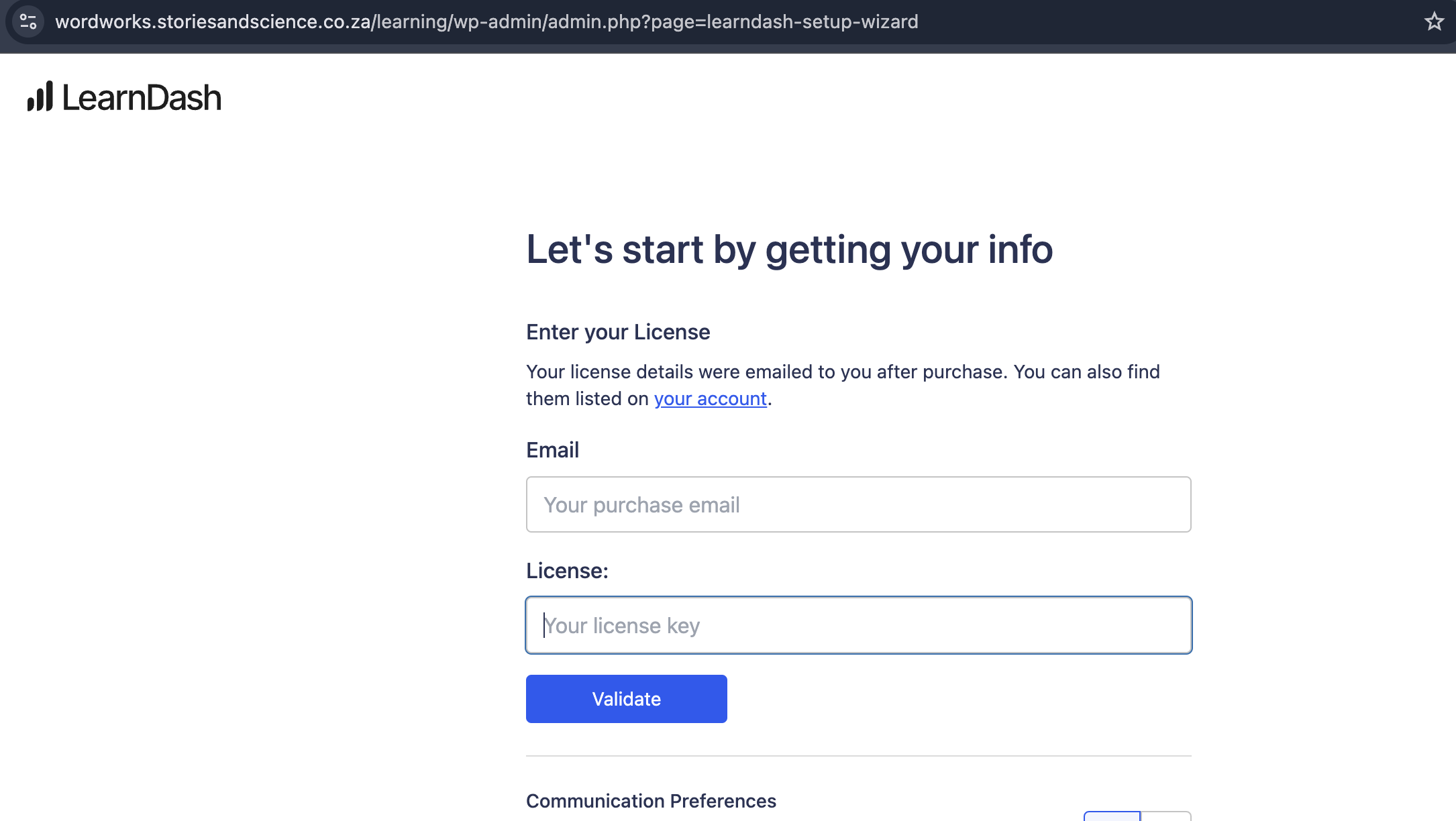The height and width of the screenshot is (821, 1456).
Task: Bookmark this page with the star icon
Action: pos(1434,21)
